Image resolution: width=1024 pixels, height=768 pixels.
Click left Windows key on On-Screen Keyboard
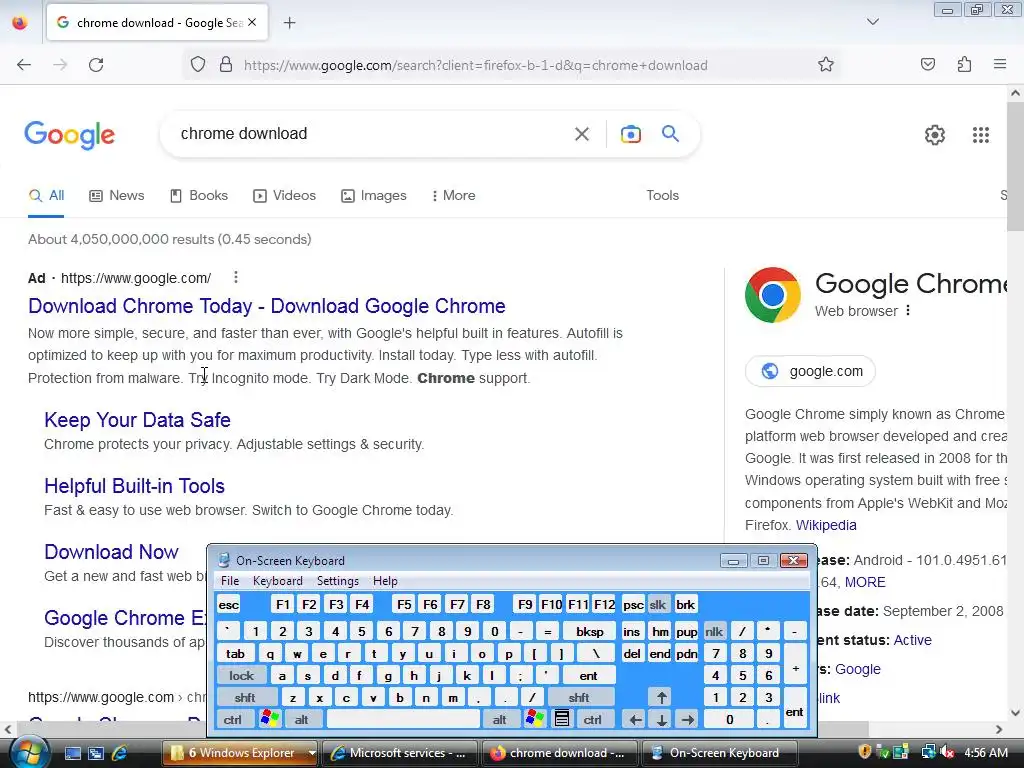point(269,719)
